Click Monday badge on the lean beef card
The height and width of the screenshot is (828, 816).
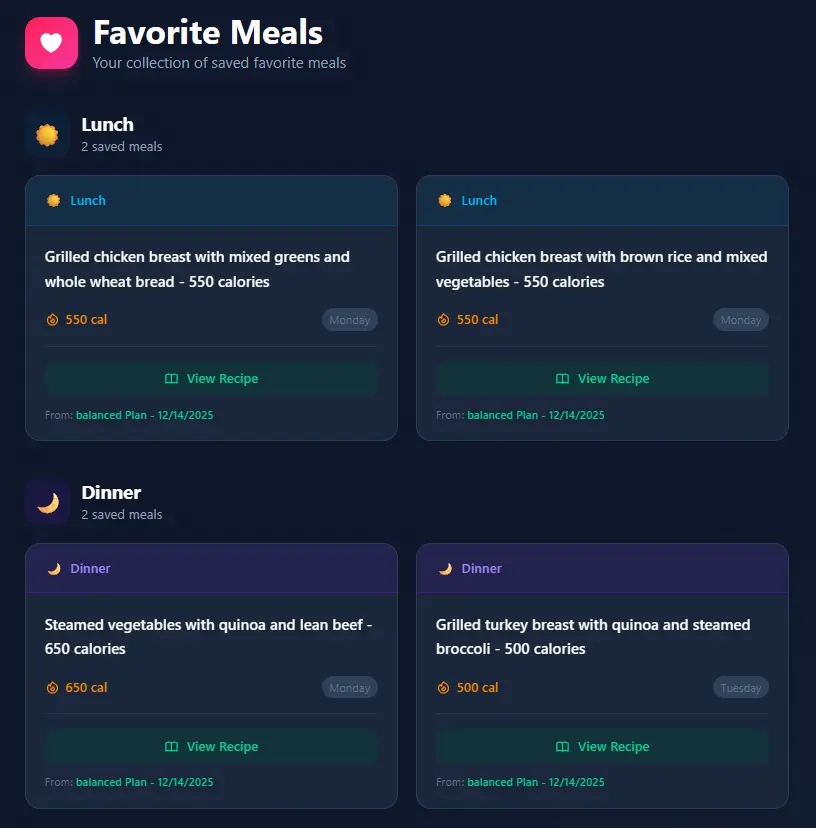[350, 688]
